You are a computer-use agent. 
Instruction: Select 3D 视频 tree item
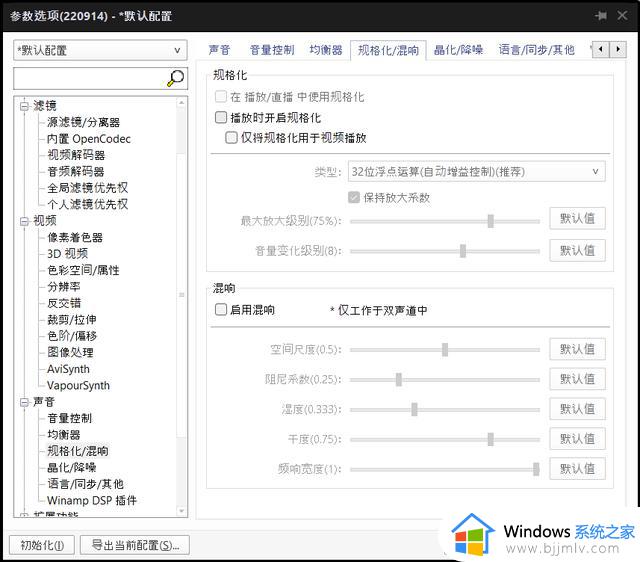(67, 254)
